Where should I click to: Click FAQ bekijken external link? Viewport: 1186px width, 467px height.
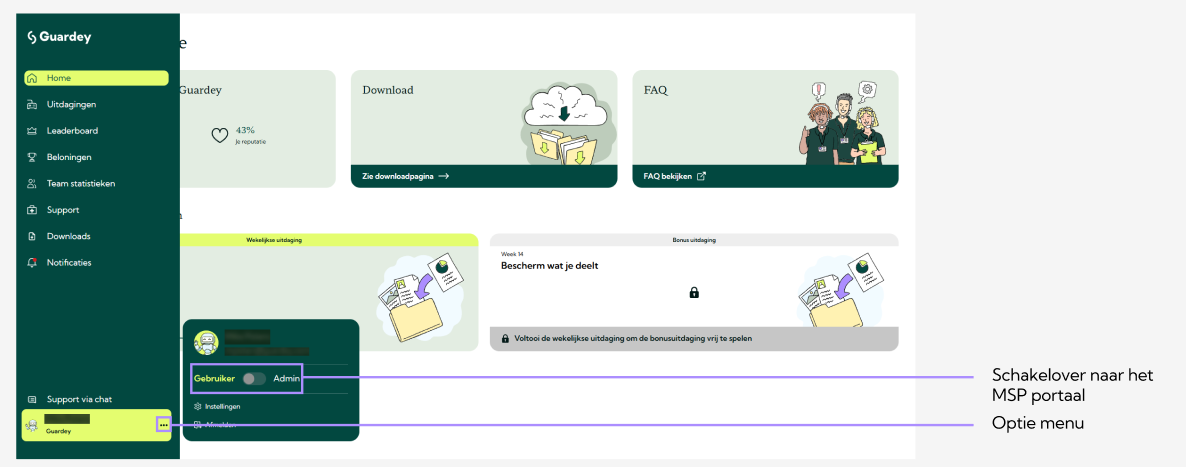[675, 176]
